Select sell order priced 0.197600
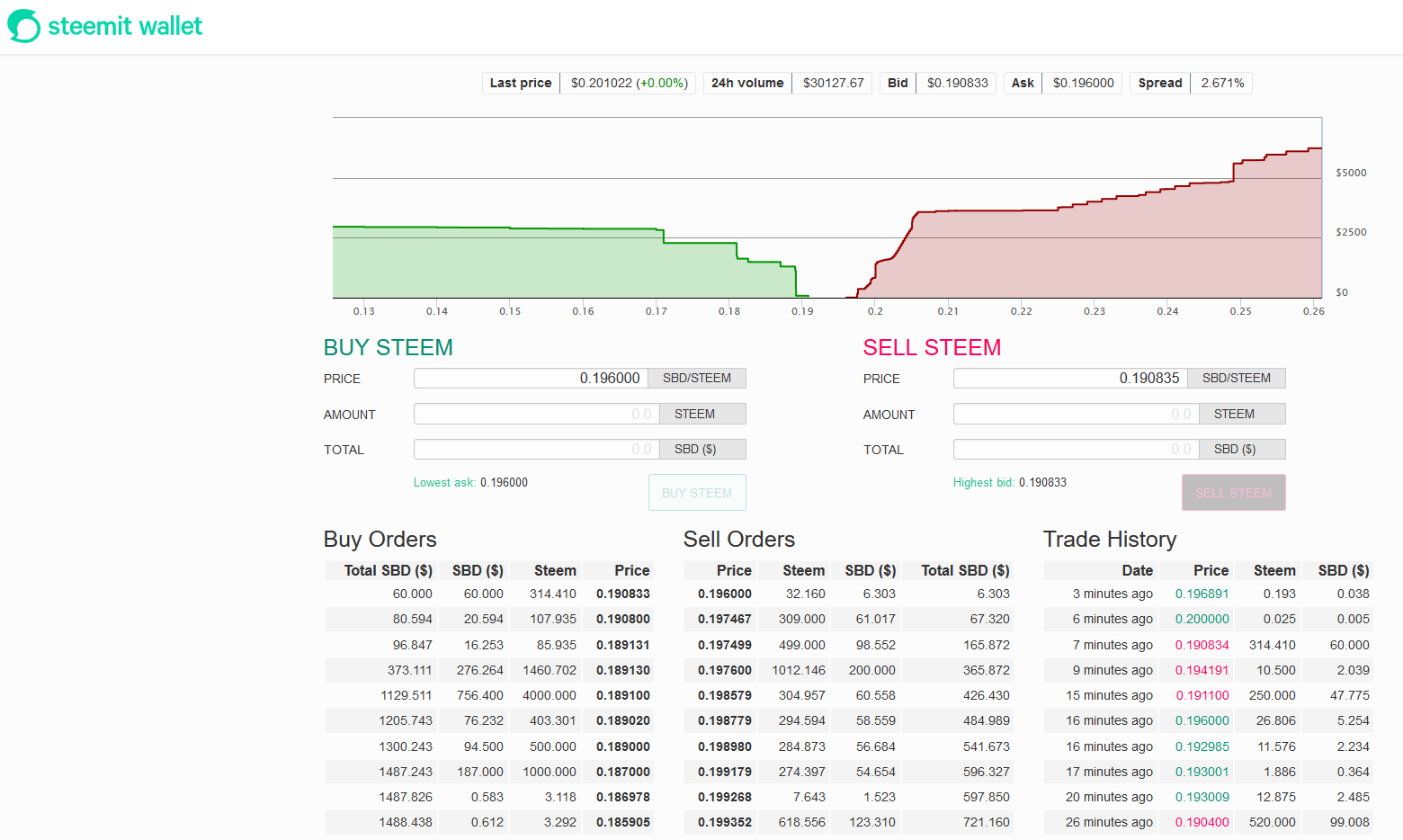 [x=848, y=670]
